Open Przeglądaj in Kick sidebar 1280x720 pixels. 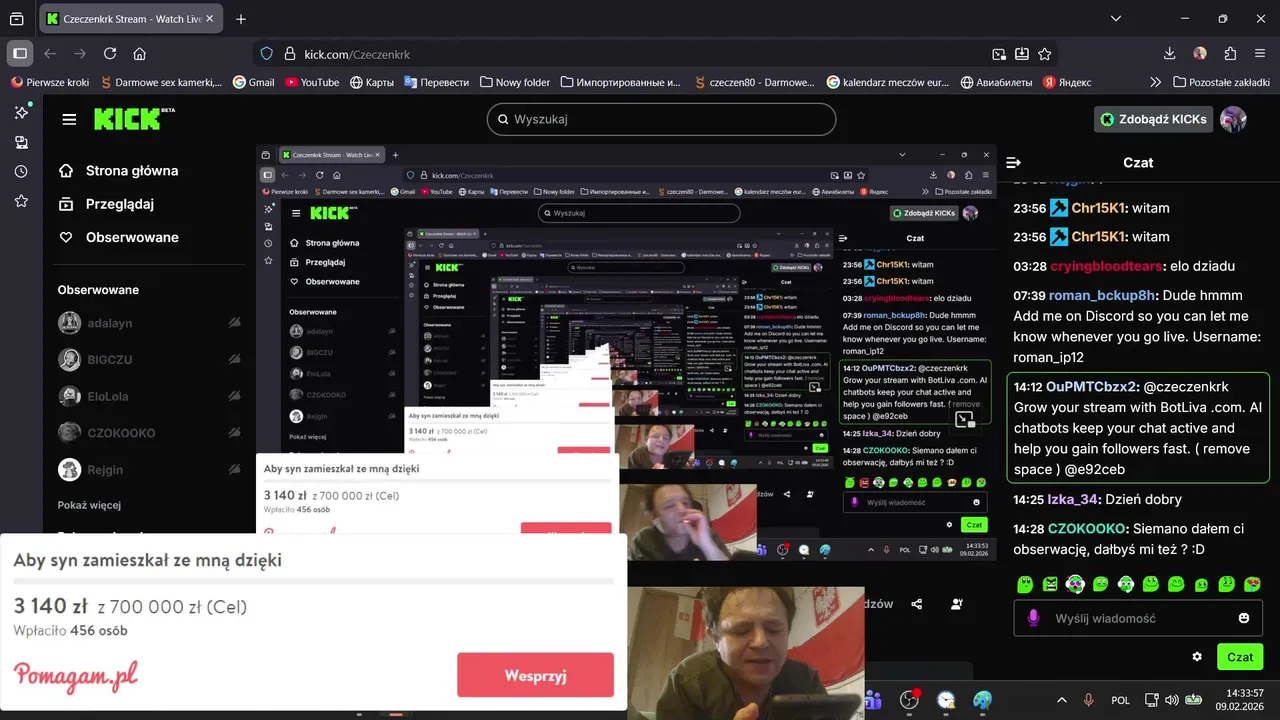click(x=106, y=204)
